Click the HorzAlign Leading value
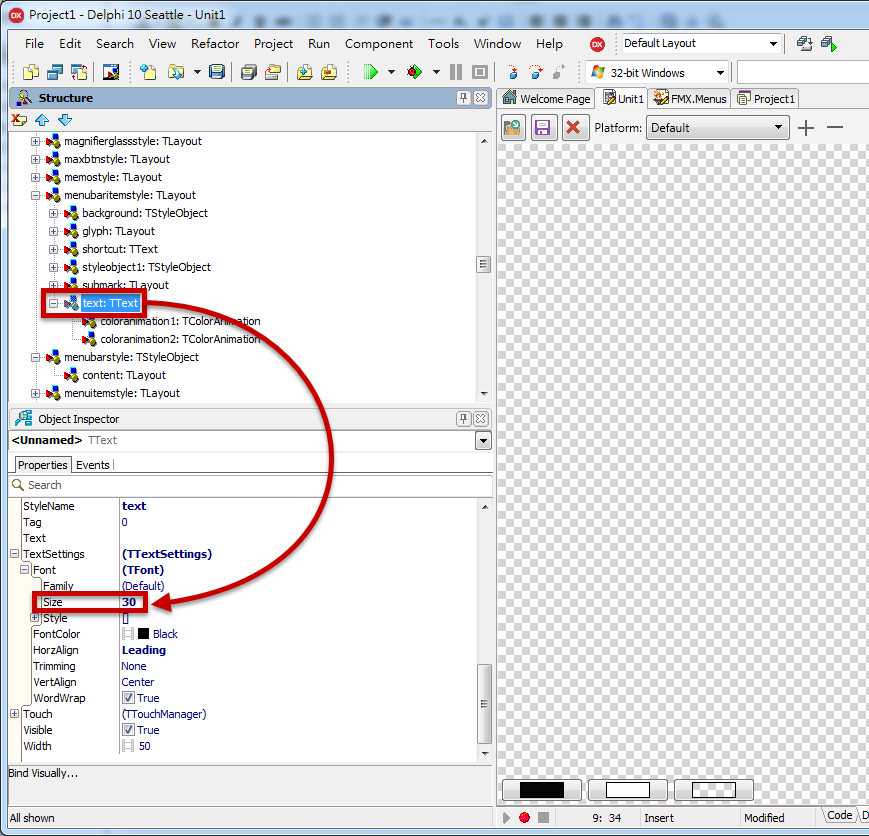The height and width of the screenshot is (836, 869). click(x=144, y=650)
